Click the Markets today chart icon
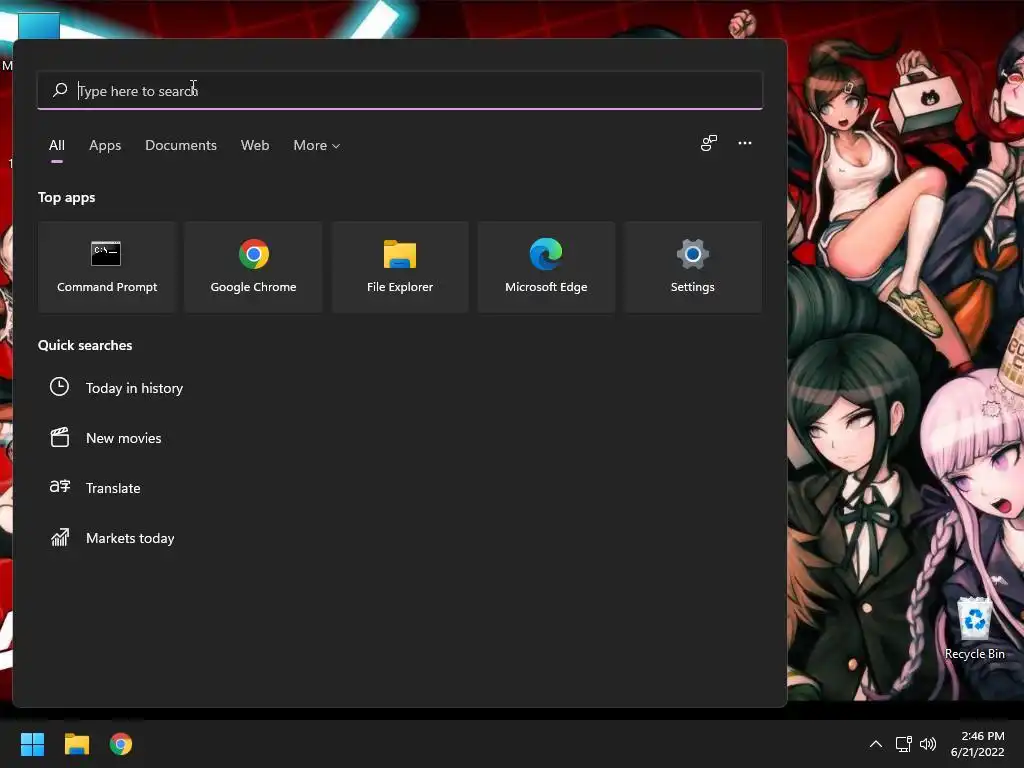Viewport: 1024px width, 768px height. click(x=59, y=537)
